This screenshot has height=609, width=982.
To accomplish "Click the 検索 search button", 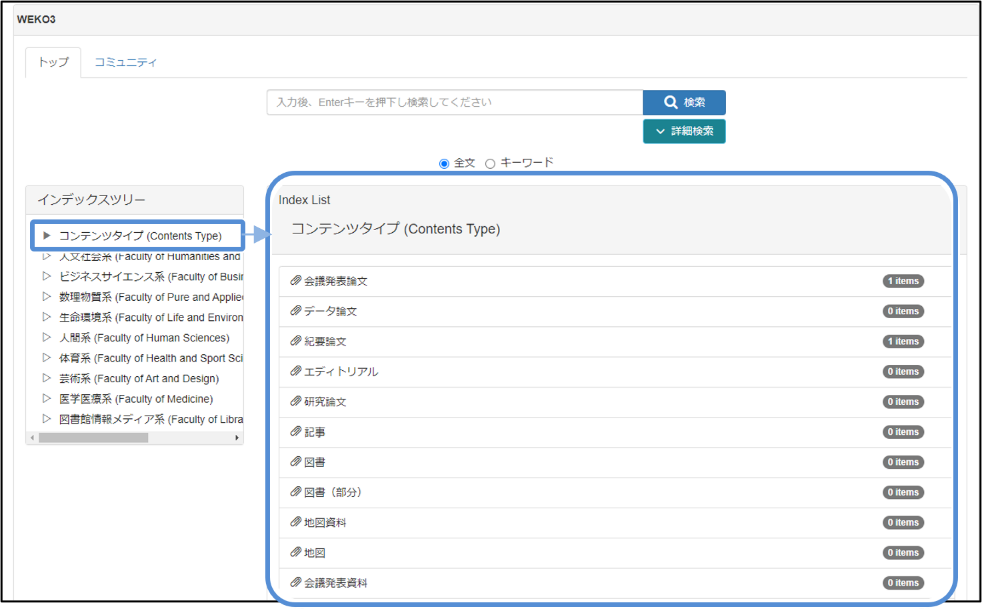I will 684,102.
